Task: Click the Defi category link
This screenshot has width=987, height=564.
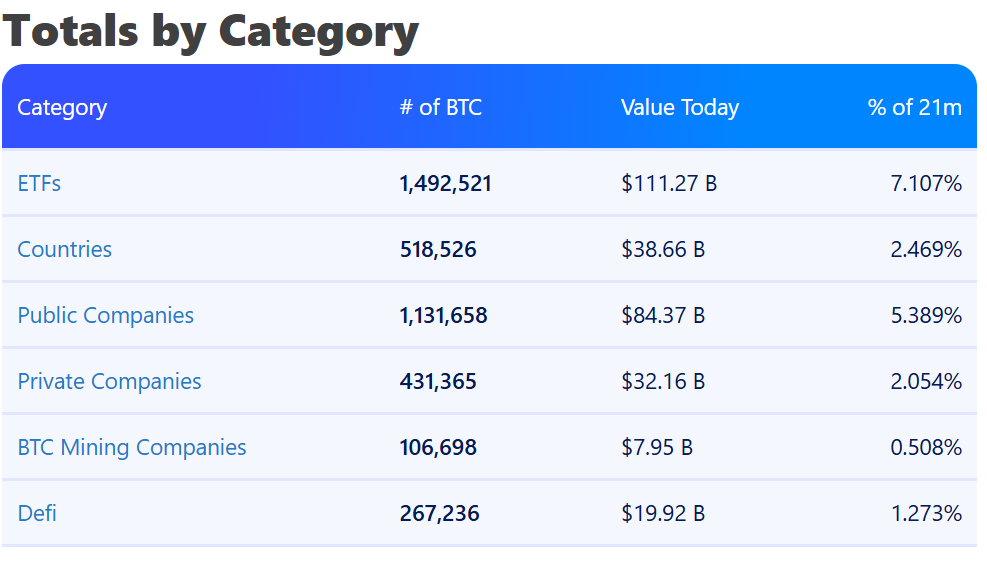Action: (37, 514)
